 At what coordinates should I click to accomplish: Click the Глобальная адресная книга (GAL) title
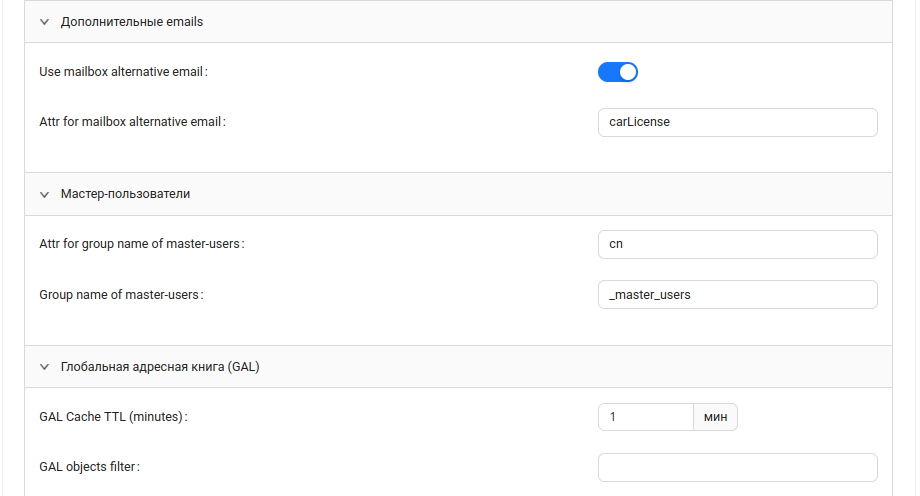coord(160,367)
